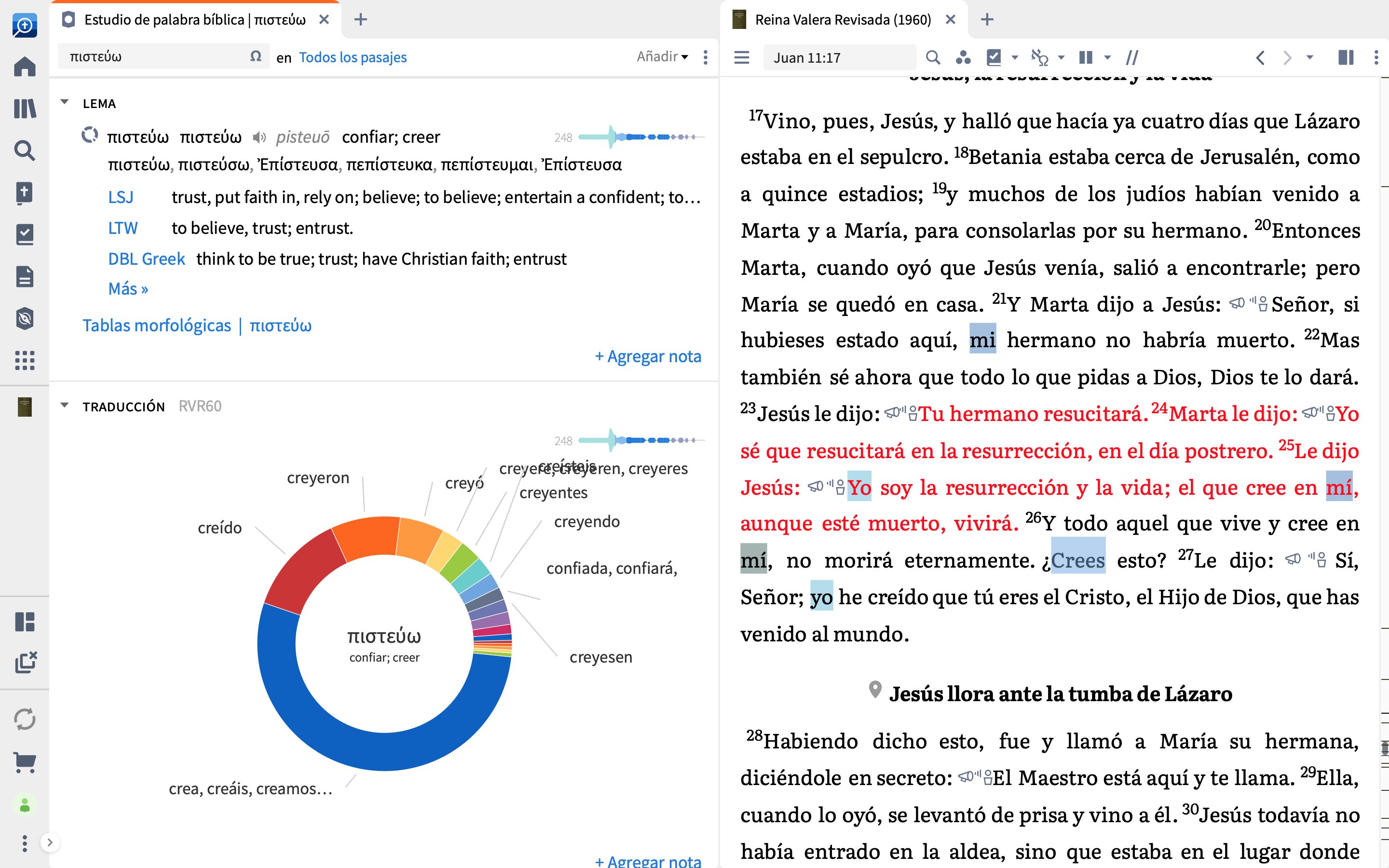Viewport: 1389px width, 868px height.
Task: Open the Search tool in sidebar
Action: coord(24,150)
